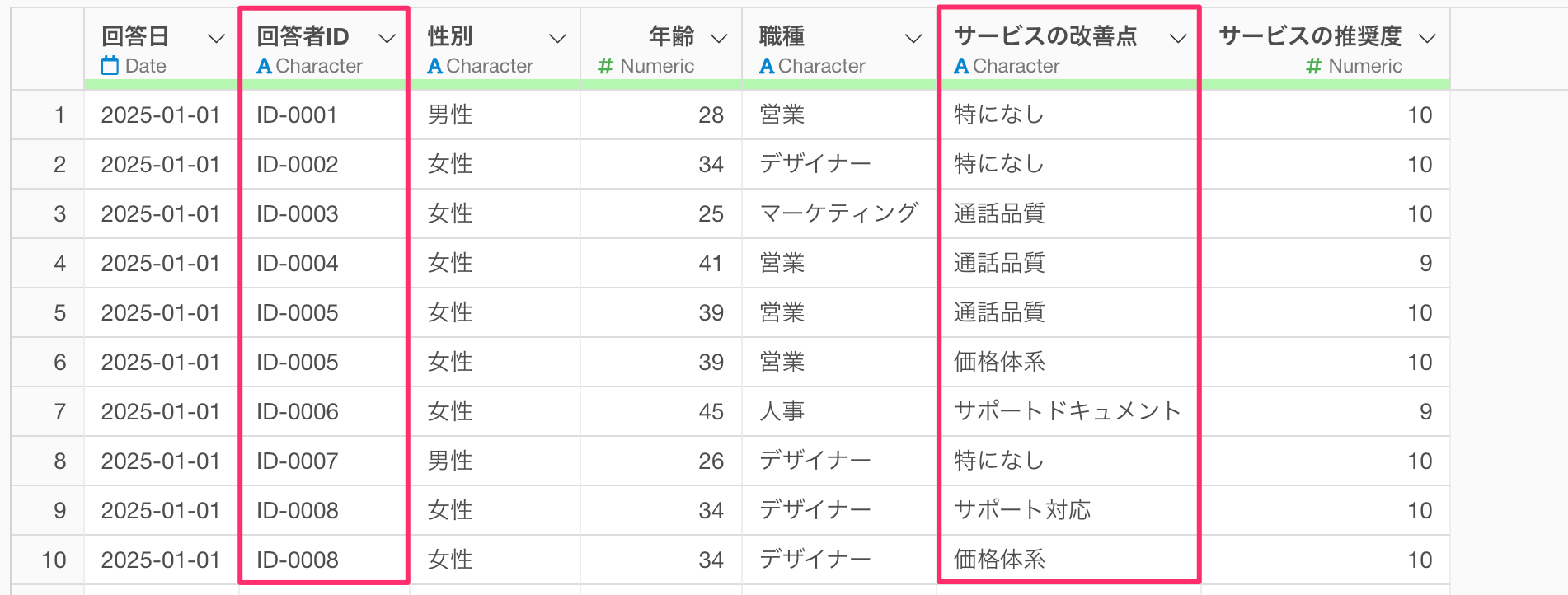Screen dimensions: 1568x595
Task: Expand the サービスの推奨度 column menu
Action: coord(1428,38)
